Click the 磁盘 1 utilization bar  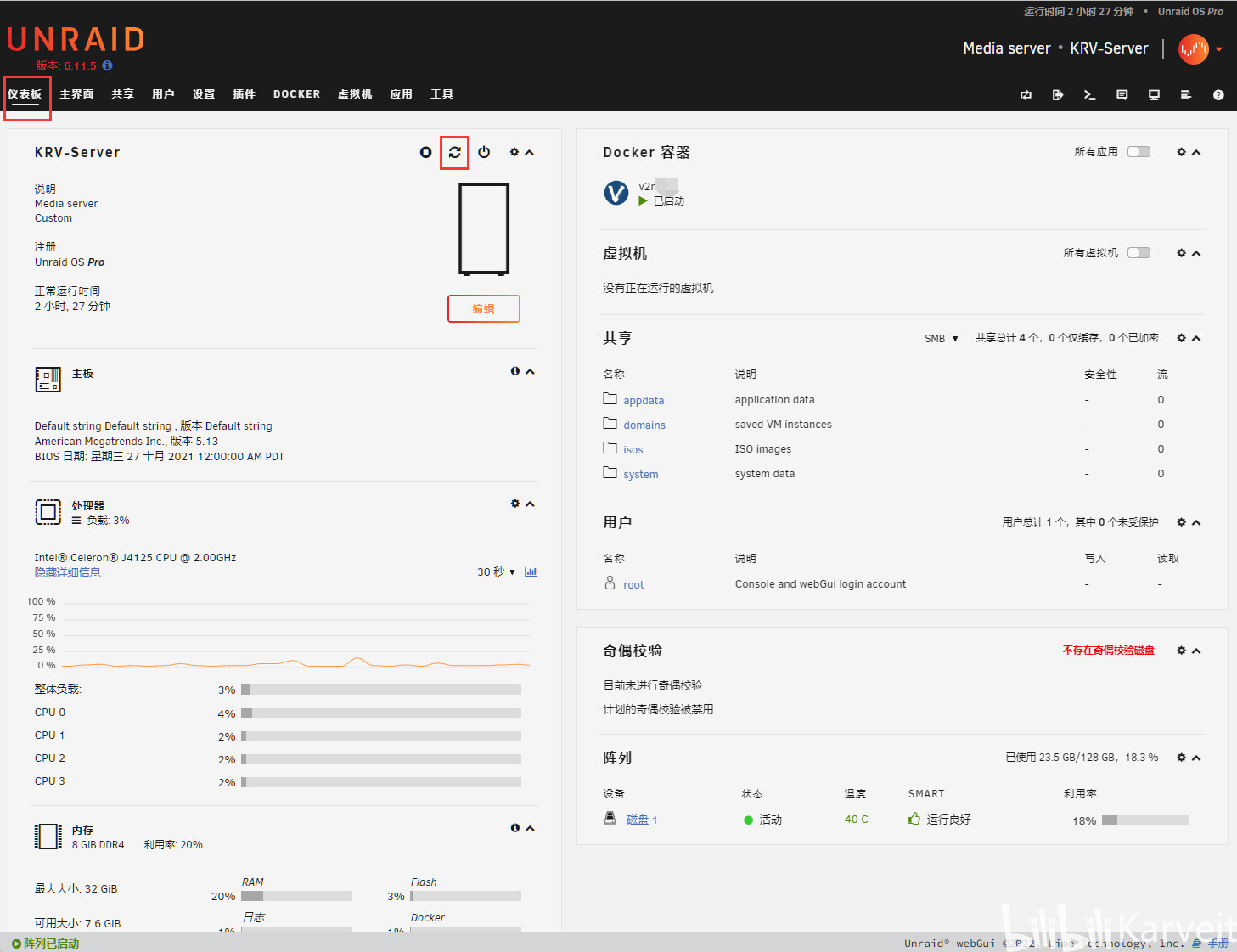click(1145, 820)
